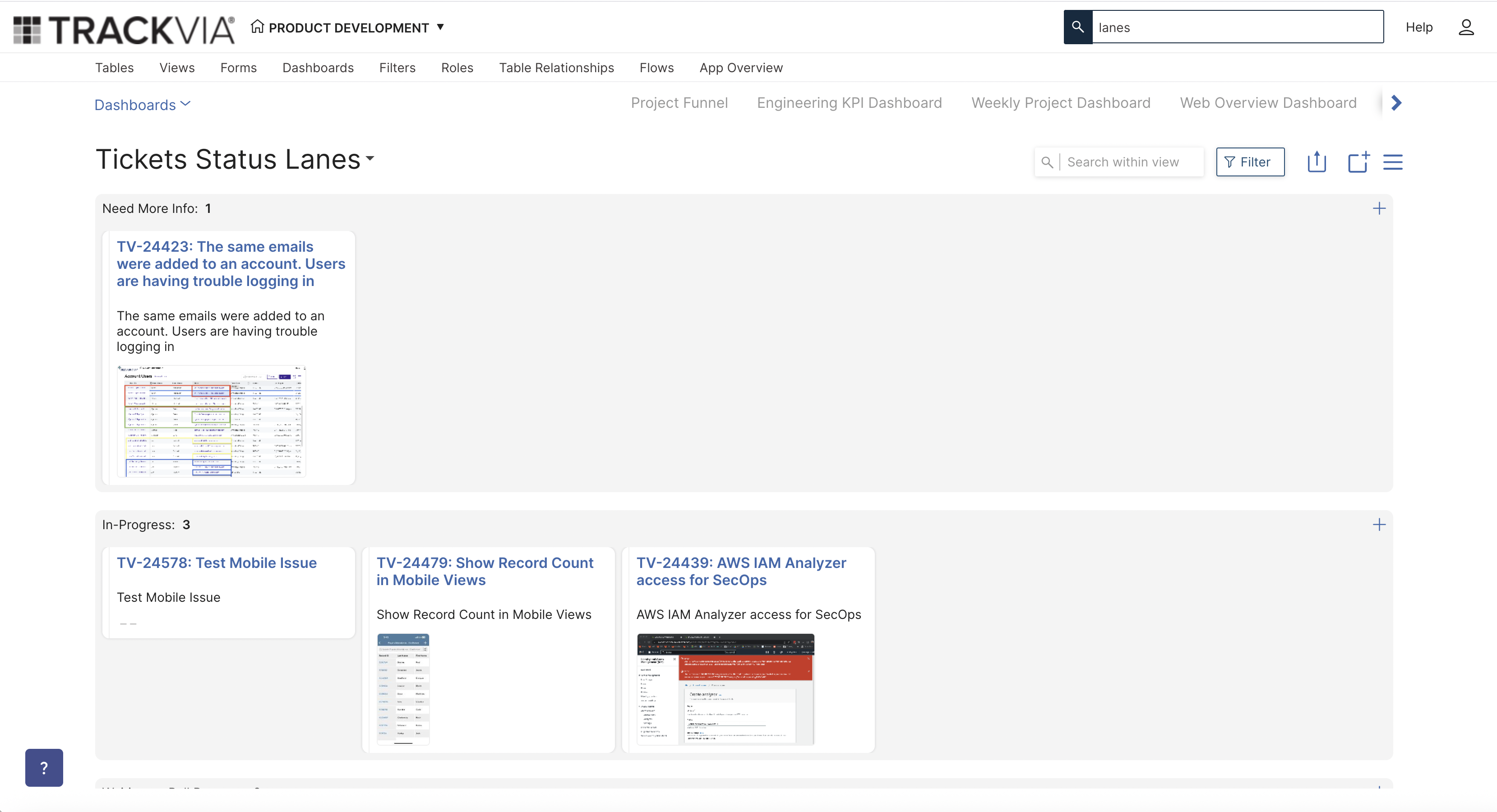Open the Flows menu item
The image size is (1497, 812).
pyautogui.click(x=656, y=67)
